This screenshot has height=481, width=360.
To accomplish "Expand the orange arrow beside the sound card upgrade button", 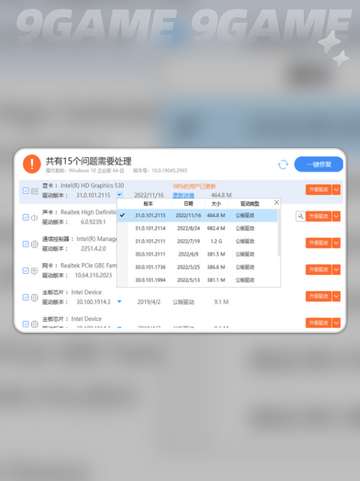I will click(336, 216).
